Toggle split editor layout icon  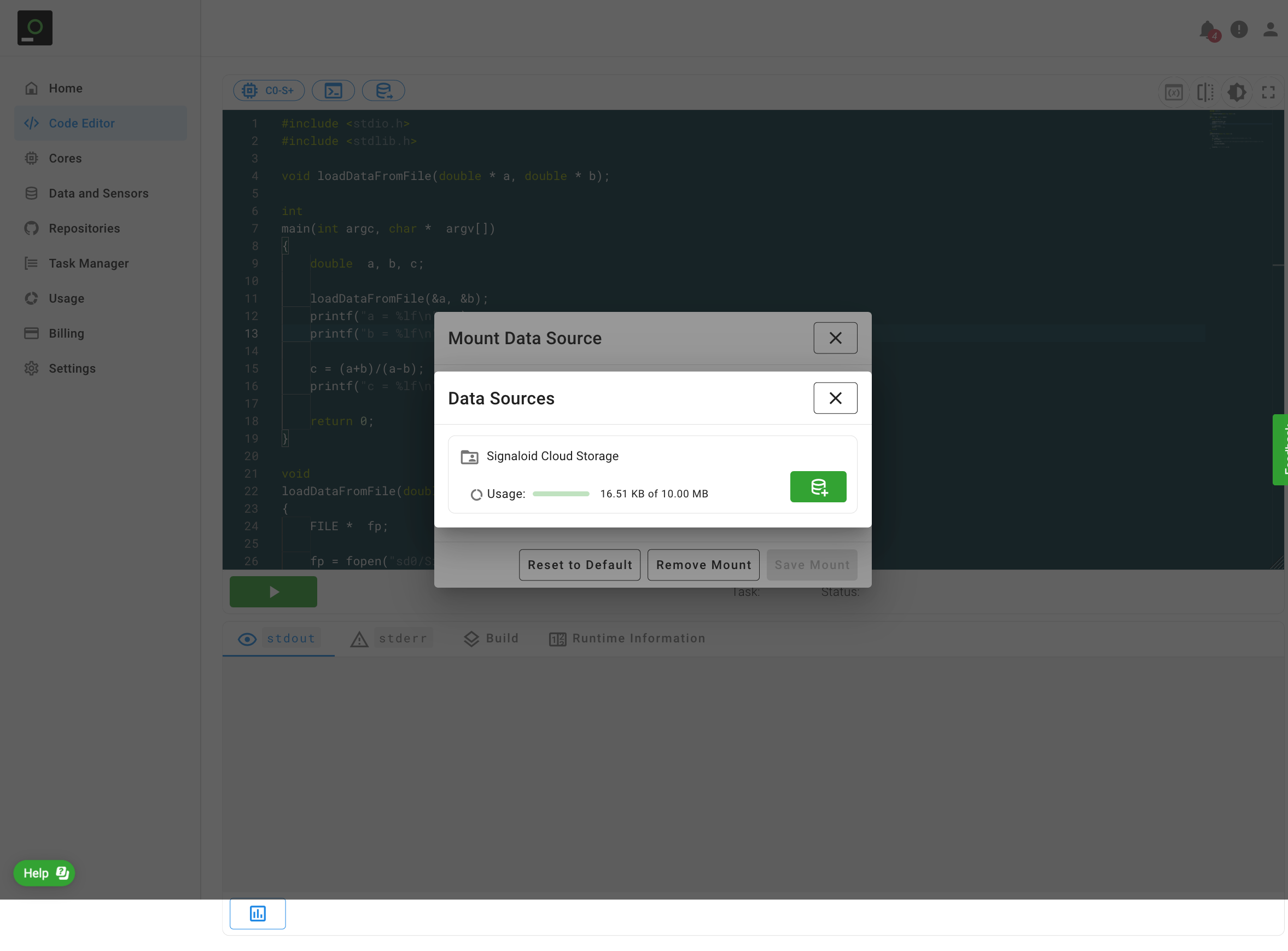click(x=1204, y=92)
